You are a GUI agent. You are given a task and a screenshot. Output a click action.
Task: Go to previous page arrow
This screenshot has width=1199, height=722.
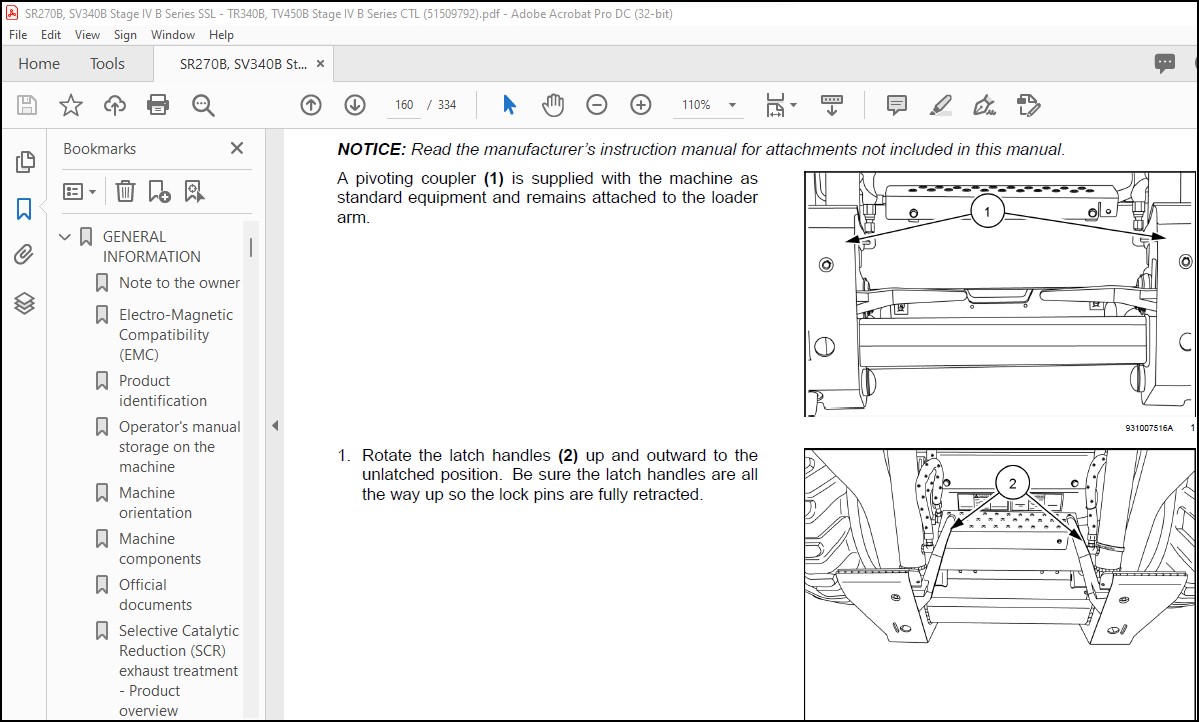[310, 105]
